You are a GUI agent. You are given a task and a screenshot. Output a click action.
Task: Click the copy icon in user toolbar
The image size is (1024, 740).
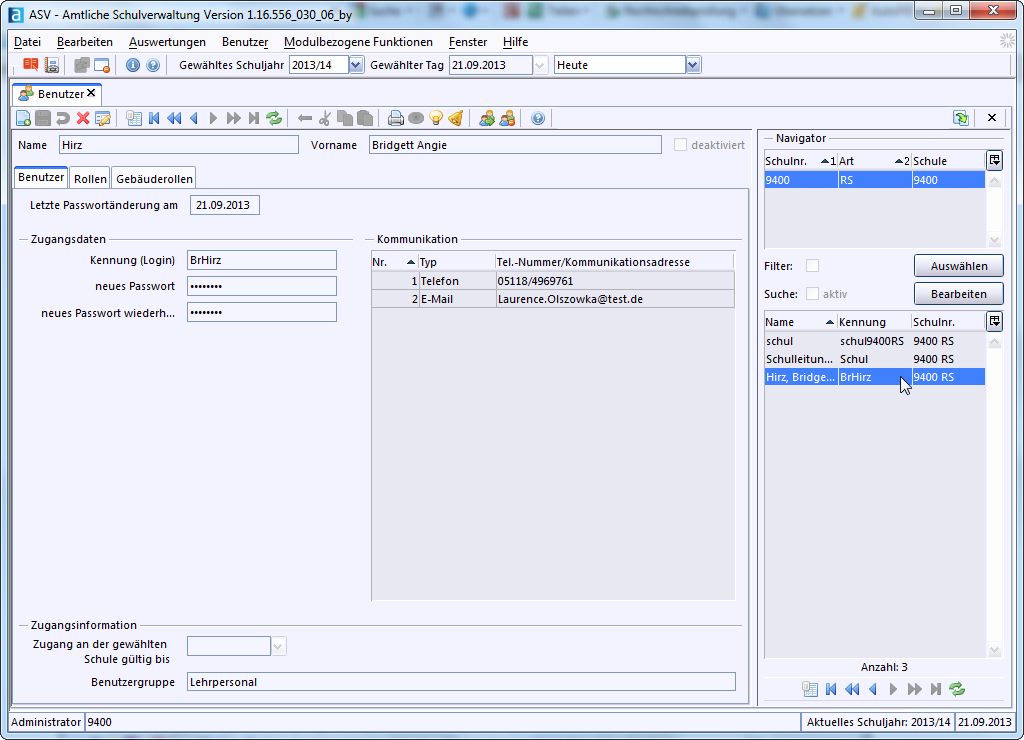click(x=345, y=118)
